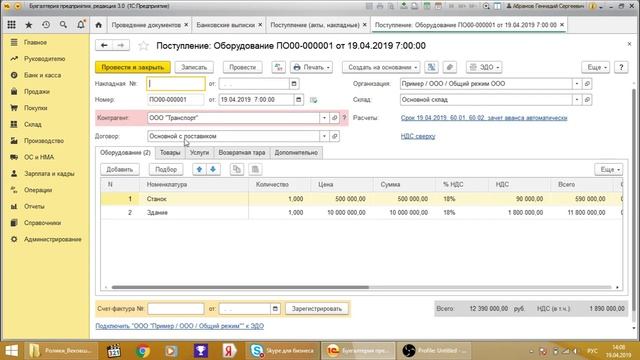Switch to Услуги tab
Viewport: 640px width, 360px height.
(199, 153)
